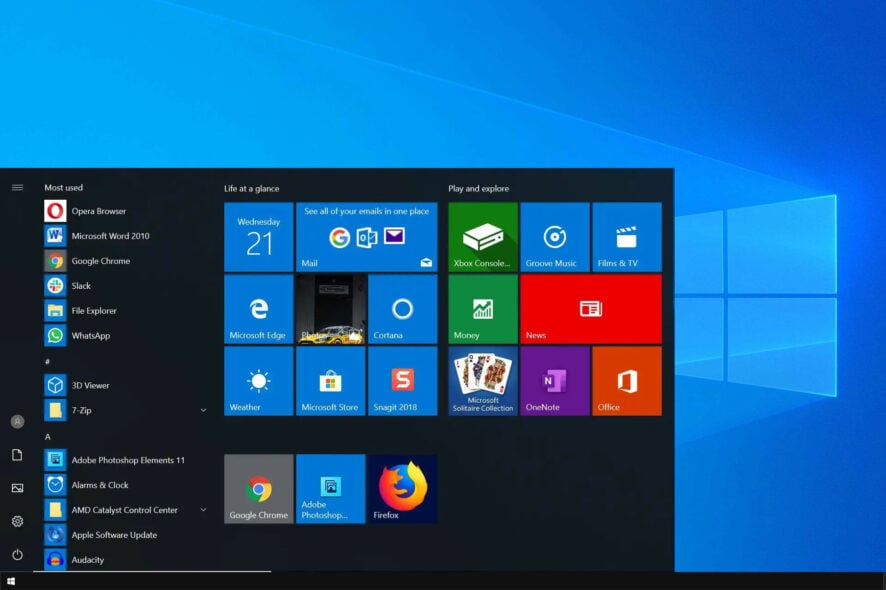Open the Snagit 2018 tile
Image resolution: width=886 pixels, height=590 pixels.
(x=402, y=381)
